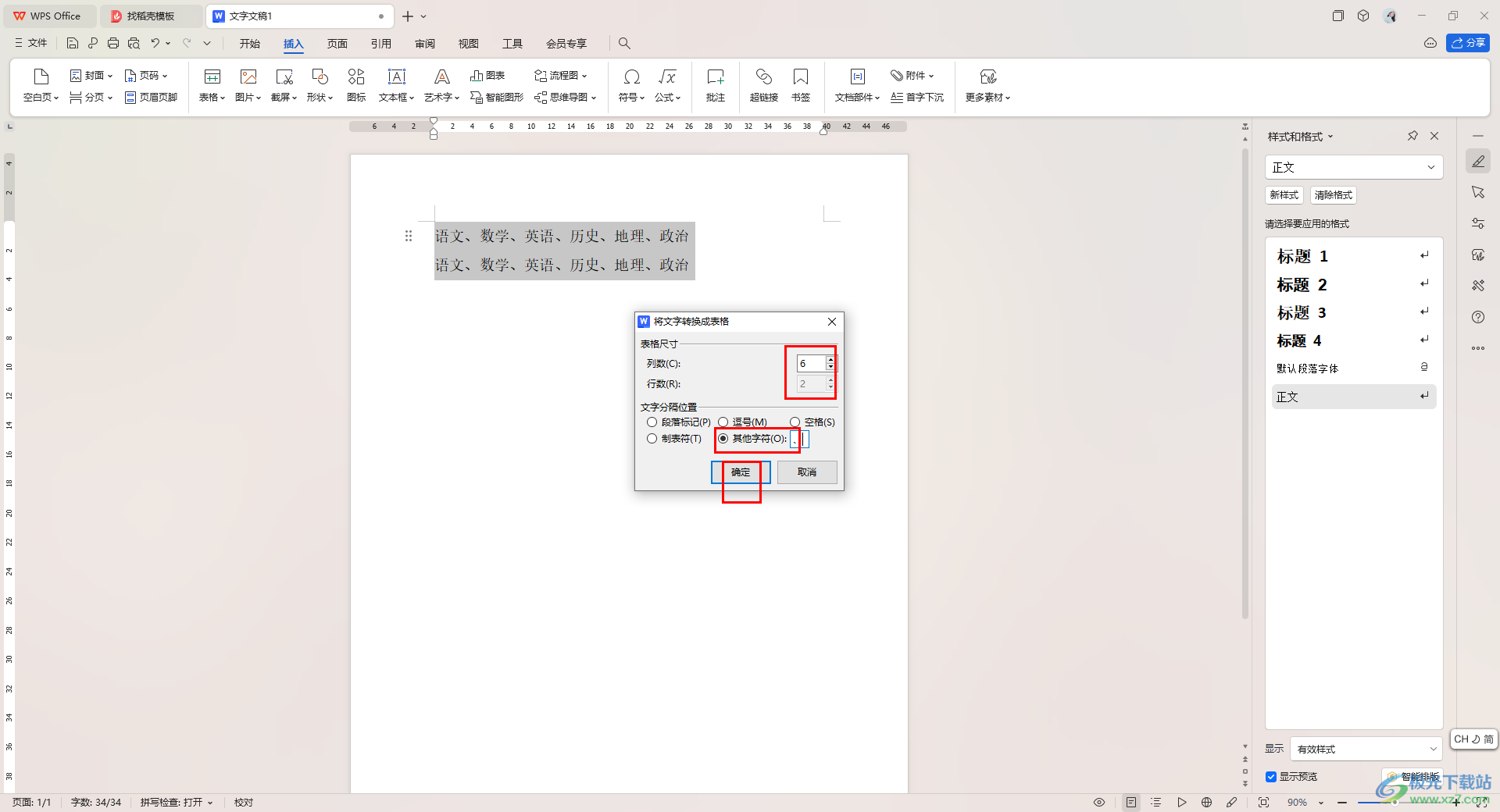Confirm with the 确定 button
This screenshot has height=812, width=1500.
pyautogui.click(x=741, y=472)
